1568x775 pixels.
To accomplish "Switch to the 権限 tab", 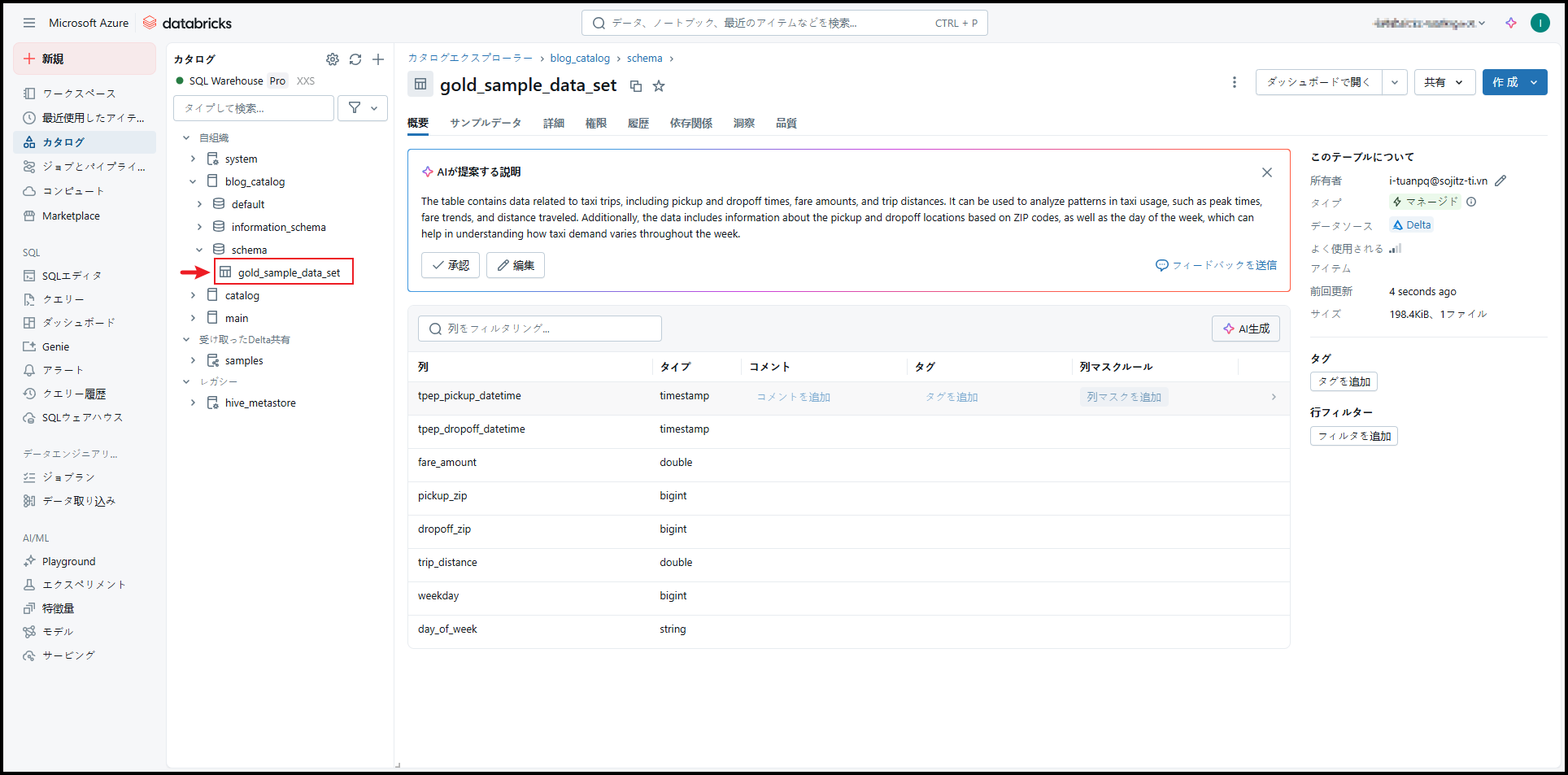I will point(595,123).
